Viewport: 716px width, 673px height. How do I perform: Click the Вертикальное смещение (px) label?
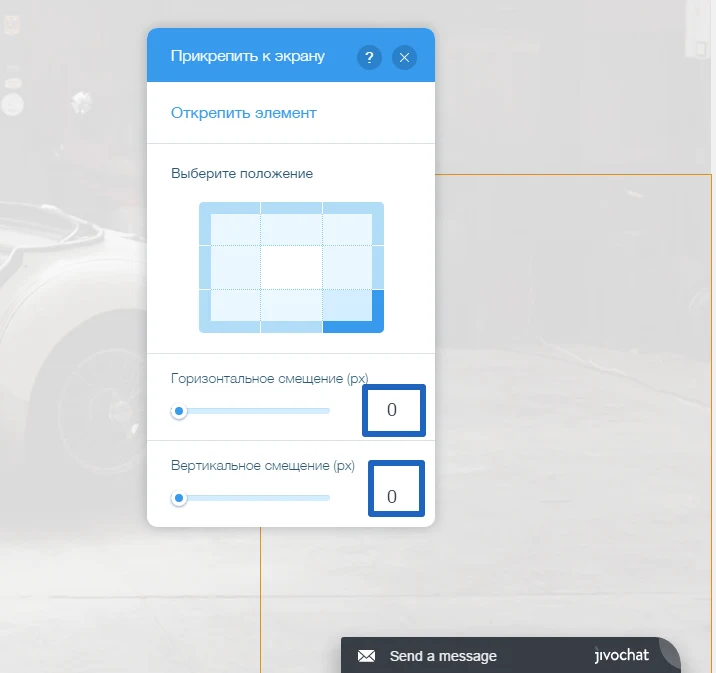[x=263, y=465]
